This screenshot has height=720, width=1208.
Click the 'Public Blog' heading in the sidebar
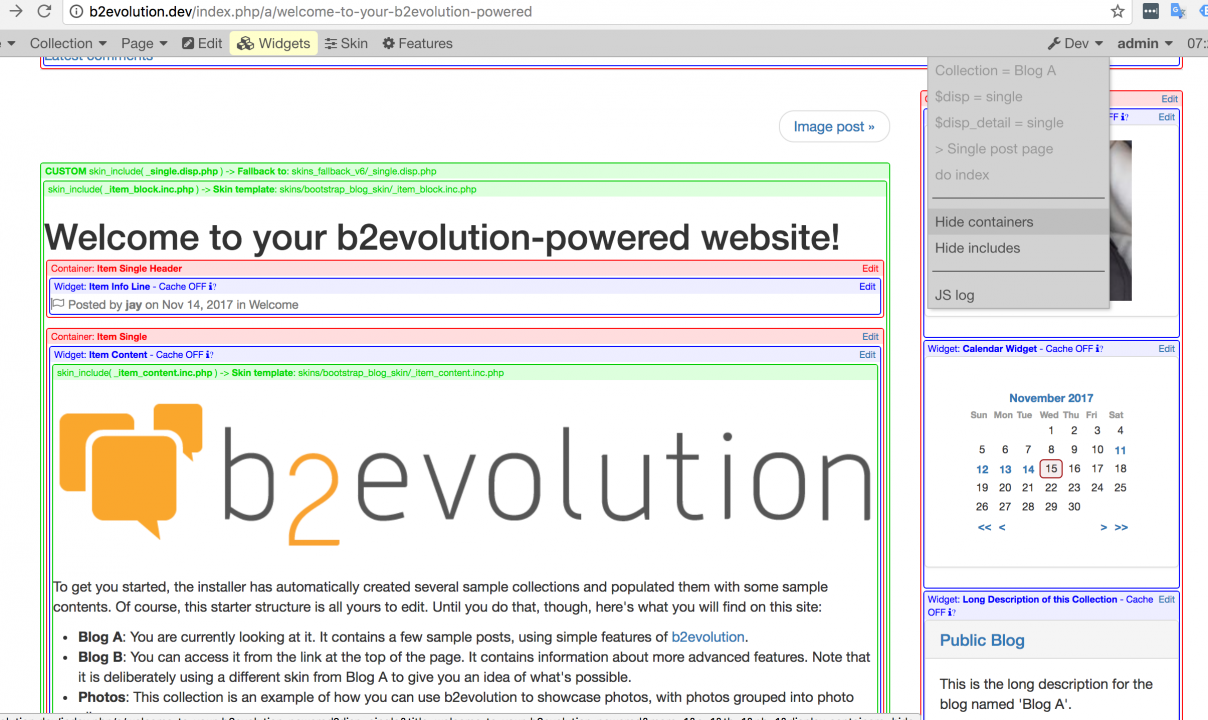982,640
